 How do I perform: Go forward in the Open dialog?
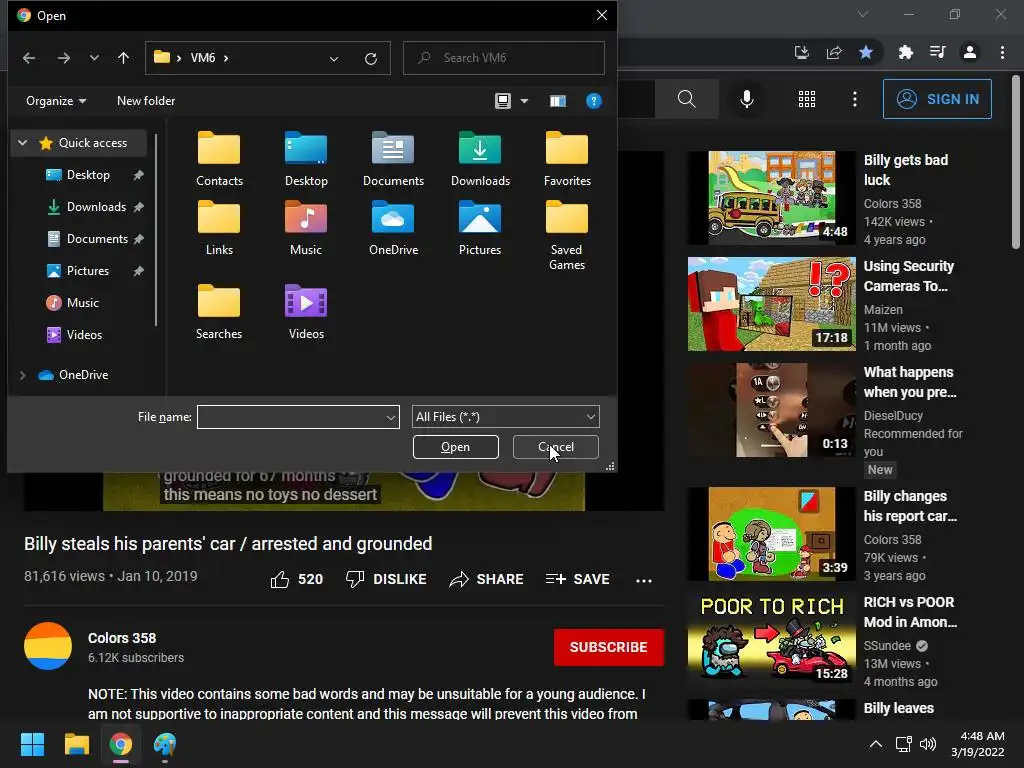[63, 58]
